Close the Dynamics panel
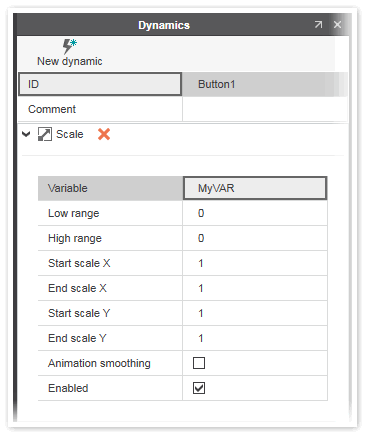Screen dimensions: 366x436 click(337, 24)
